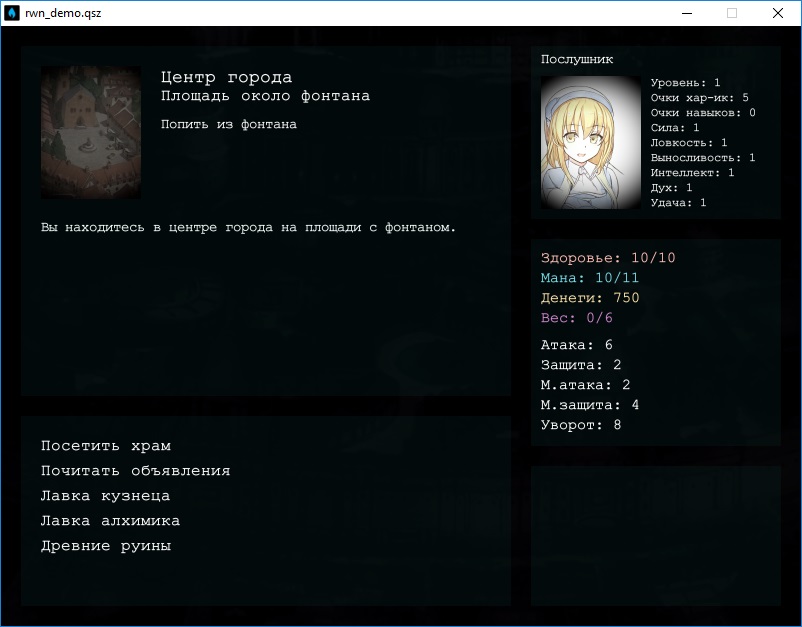
Task: Click the "Деньги: 750" money indicator
Action: click(x=589, y=298)
